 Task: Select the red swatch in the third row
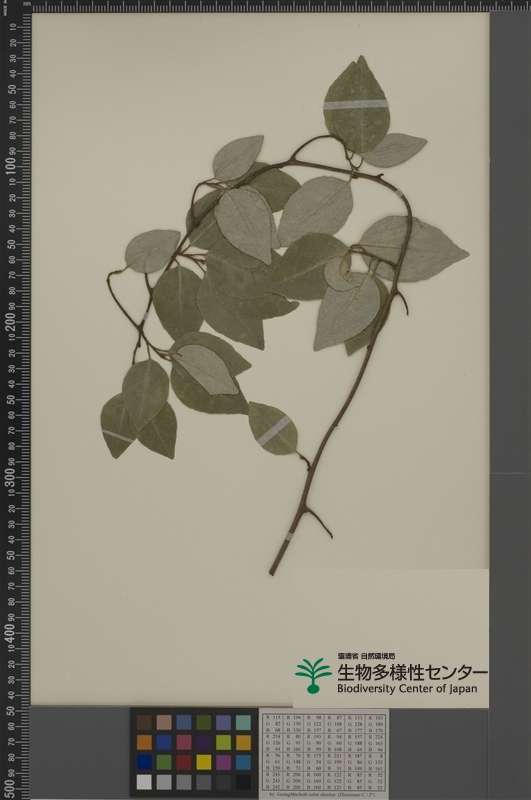[x=184, y=762]
